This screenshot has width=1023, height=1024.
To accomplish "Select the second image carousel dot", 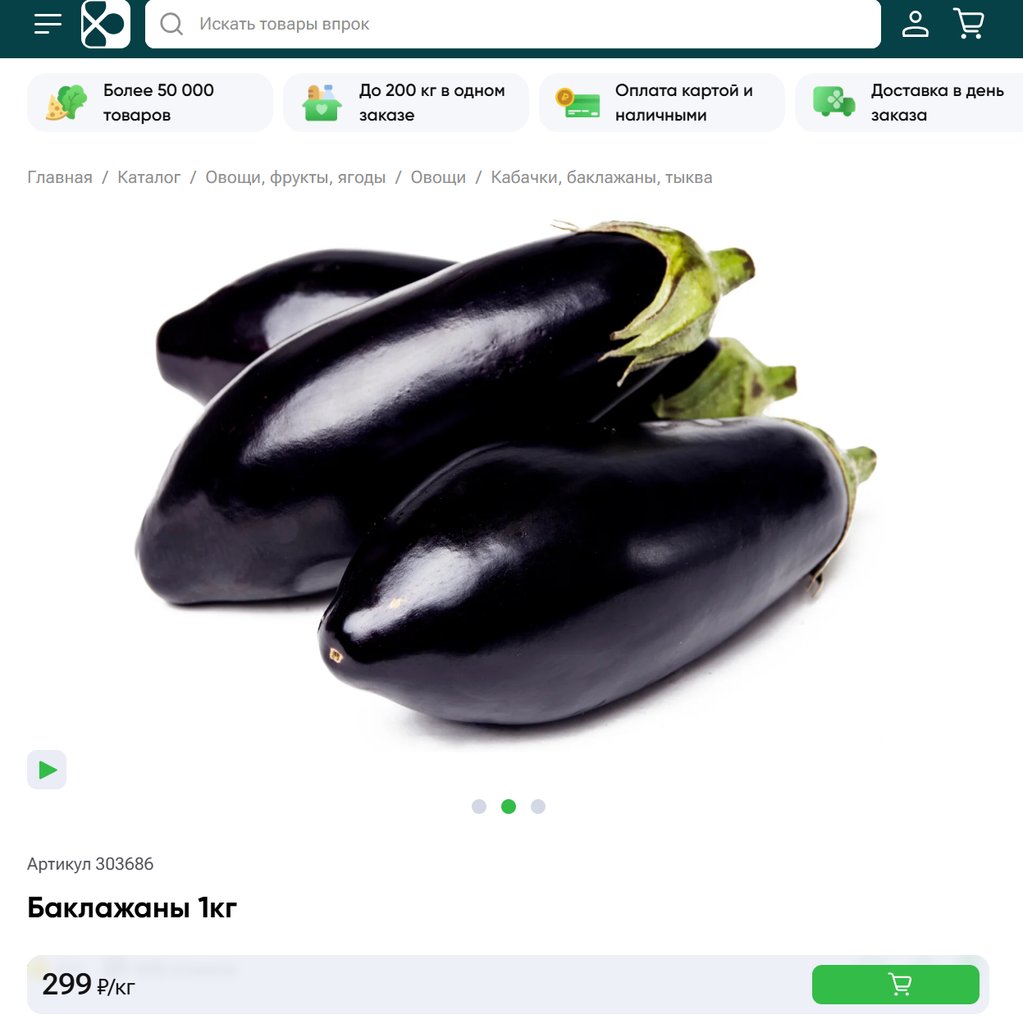I will [508, 807].
